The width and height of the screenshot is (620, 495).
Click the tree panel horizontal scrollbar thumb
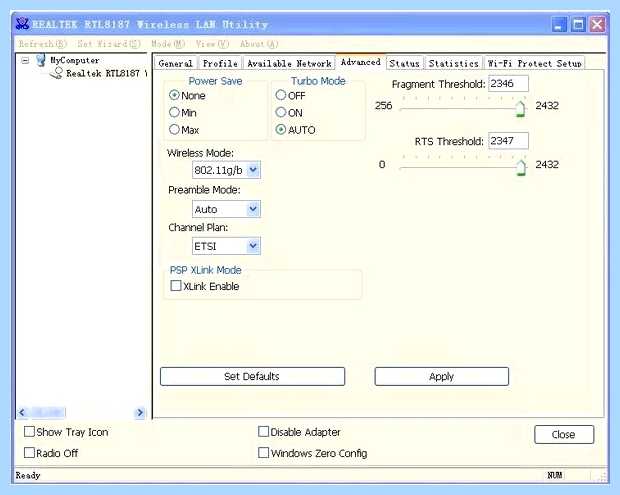coord(47,413)
